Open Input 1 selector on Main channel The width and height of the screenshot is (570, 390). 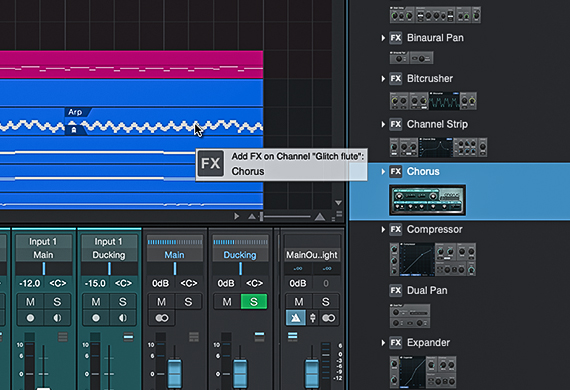43,242
